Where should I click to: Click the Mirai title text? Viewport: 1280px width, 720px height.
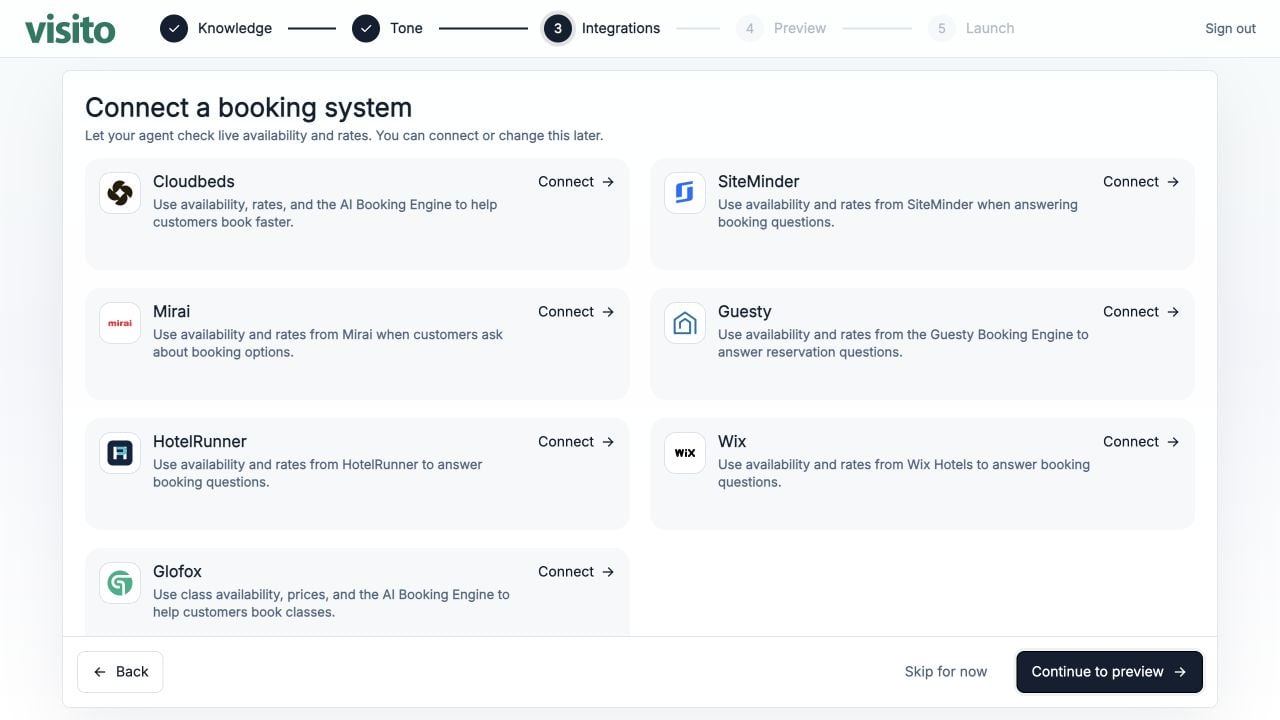pyautogui.click(x=172, y=312)
